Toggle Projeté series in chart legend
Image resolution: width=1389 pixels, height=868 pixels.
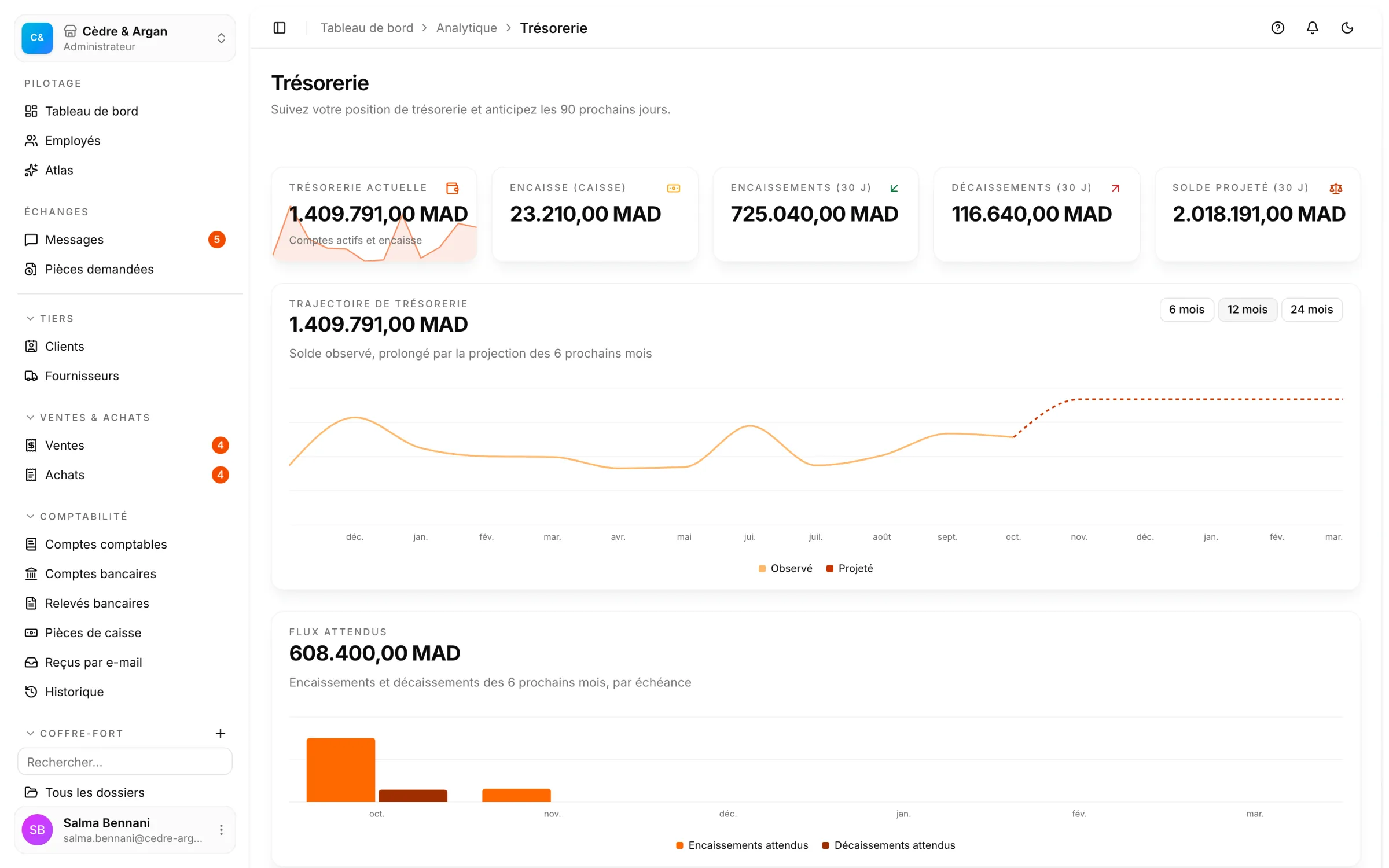(x=850, y=568)
